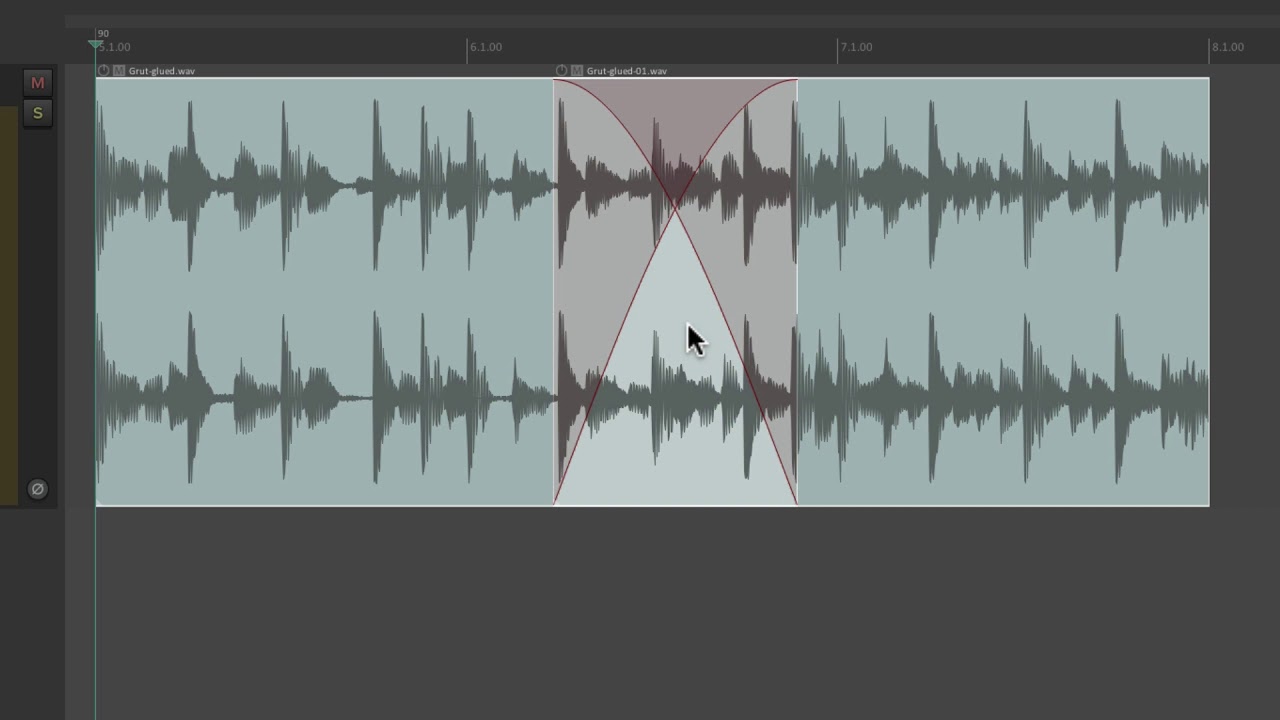Toggle the track phase invert button

pyautogui.click(x=37, y=489)
